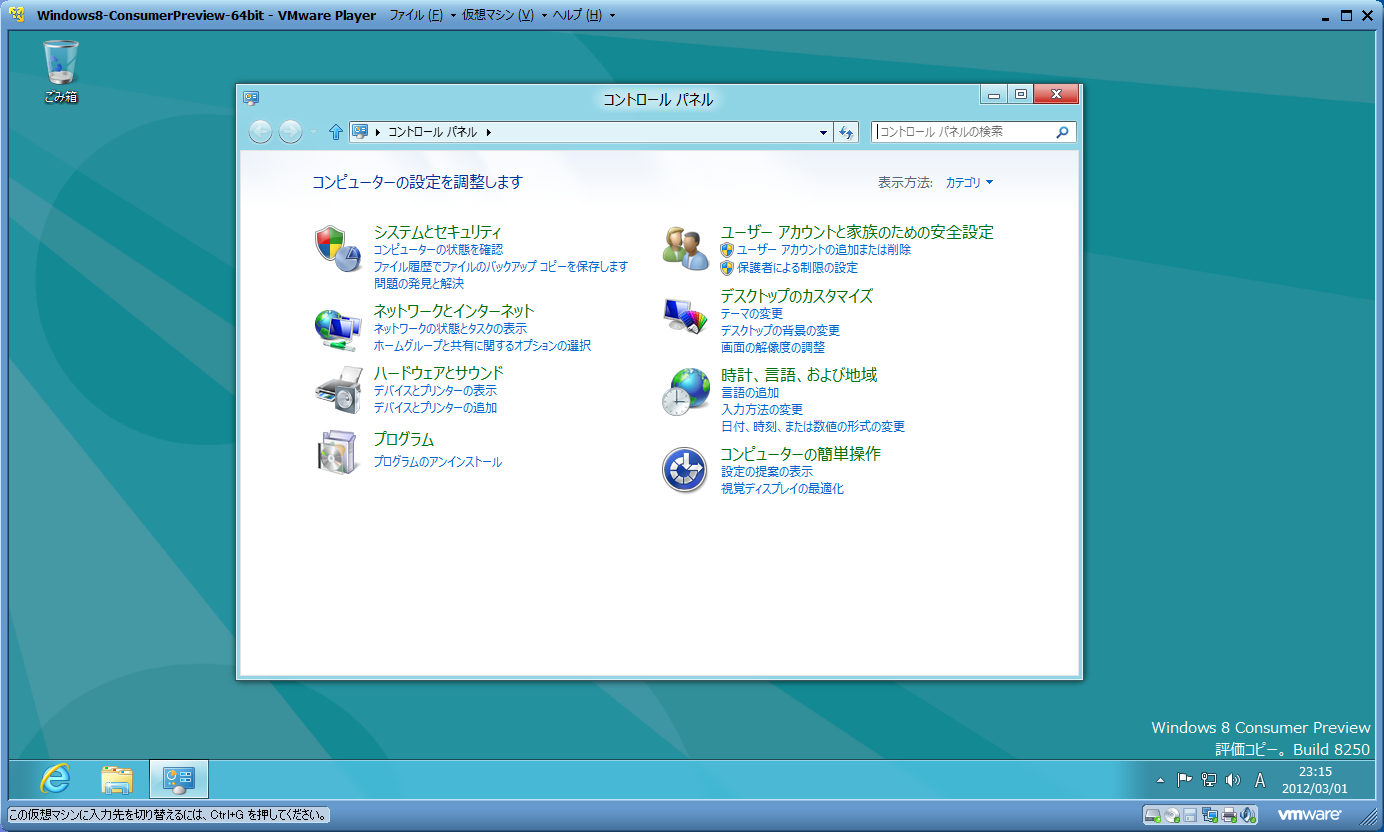Open 問題の発見と解決 link
The image size is (1384, 832).
pyautogui.click(x=418, y=284)
